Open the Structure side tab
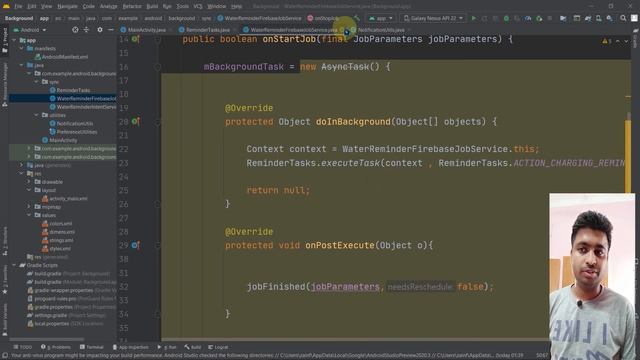 5,241
